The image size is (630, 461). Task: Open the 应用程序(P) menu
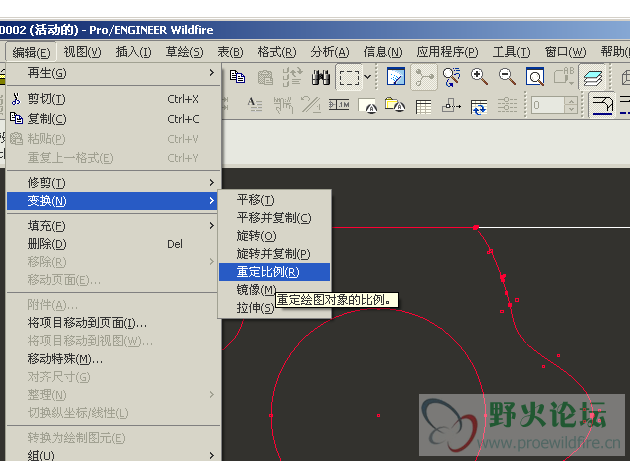[447, 52]
